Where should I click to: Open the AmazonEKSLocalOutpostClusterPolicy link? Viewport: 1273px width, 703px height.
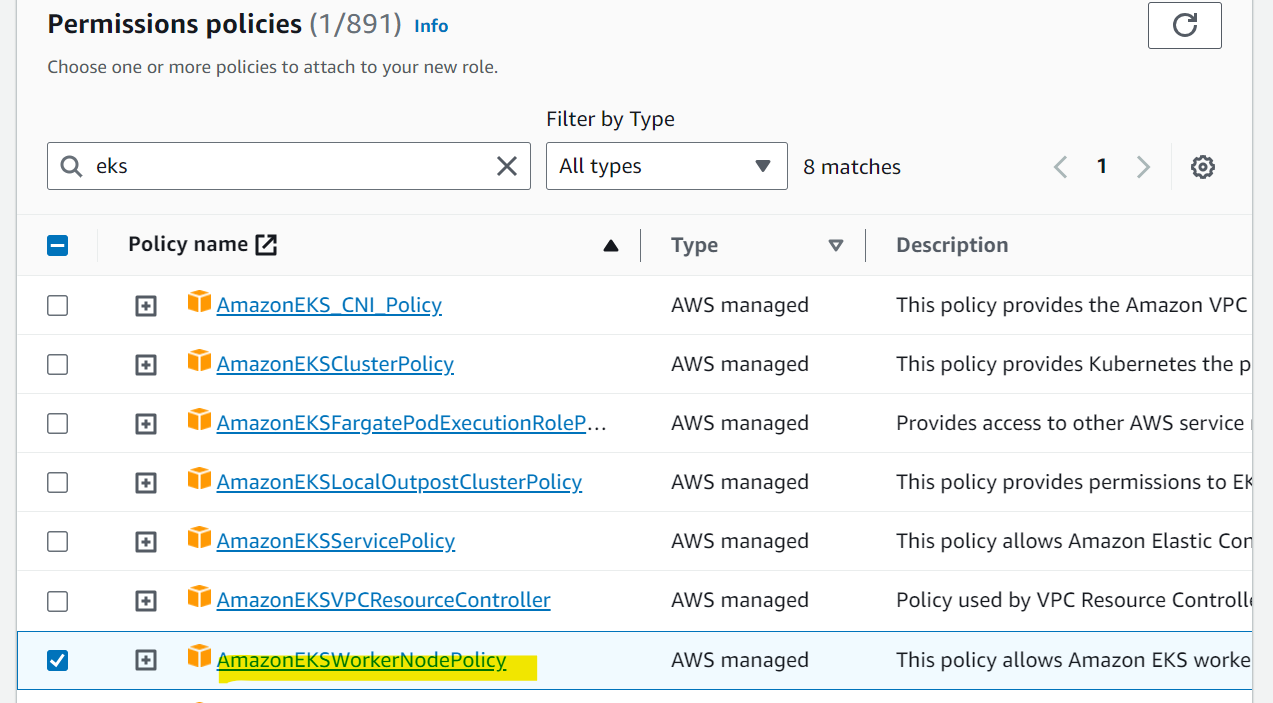pyautogui.click(x=399, y=482)
